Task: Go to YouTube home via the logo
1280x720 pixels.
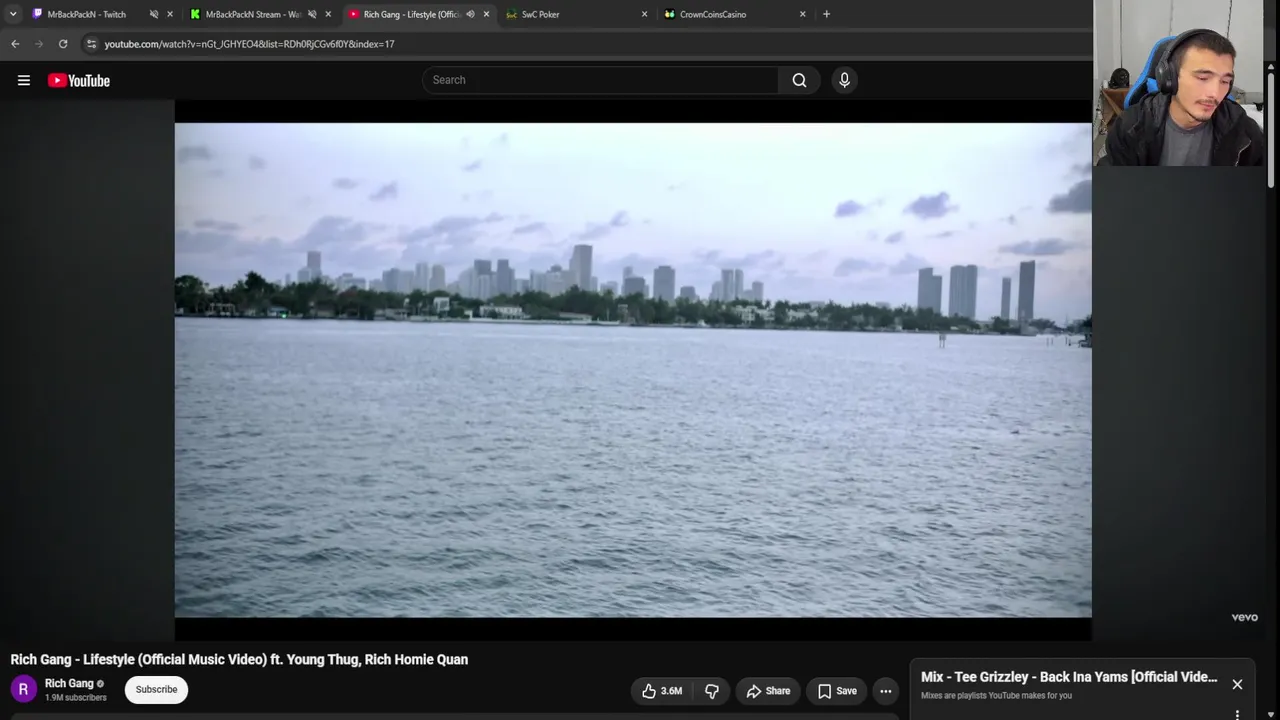Action: [x=79, y=81]
